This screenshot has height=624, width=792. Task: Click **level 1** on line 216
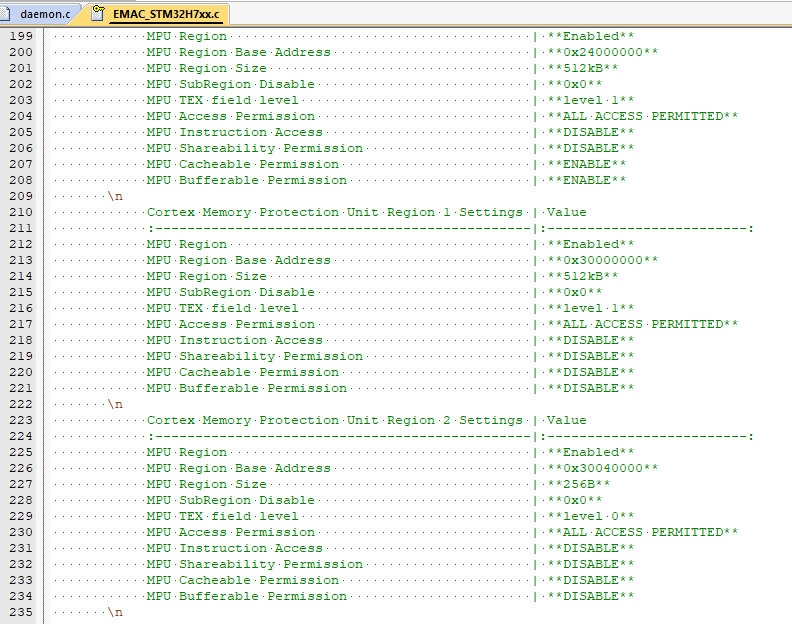(x=590, y=308)
